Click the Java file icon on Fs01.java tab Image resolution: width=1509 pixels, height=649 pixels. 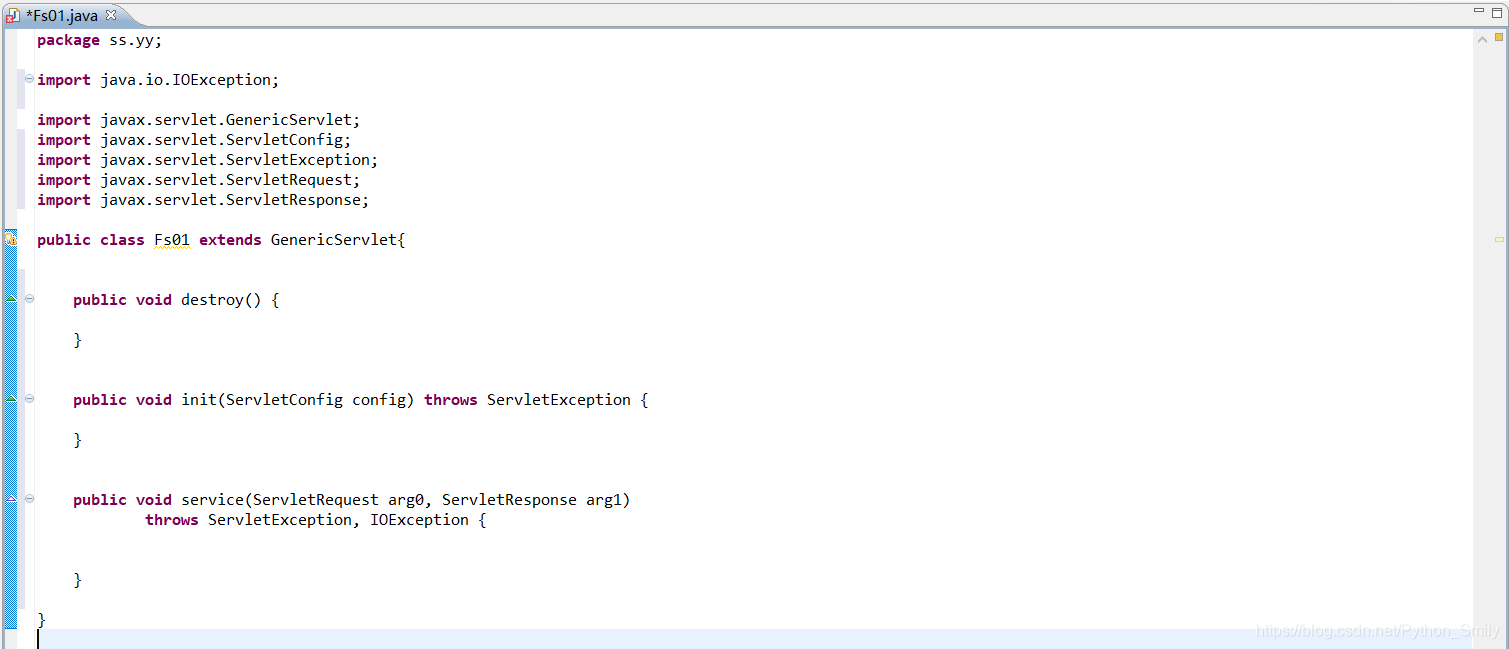tap(13, 16)
